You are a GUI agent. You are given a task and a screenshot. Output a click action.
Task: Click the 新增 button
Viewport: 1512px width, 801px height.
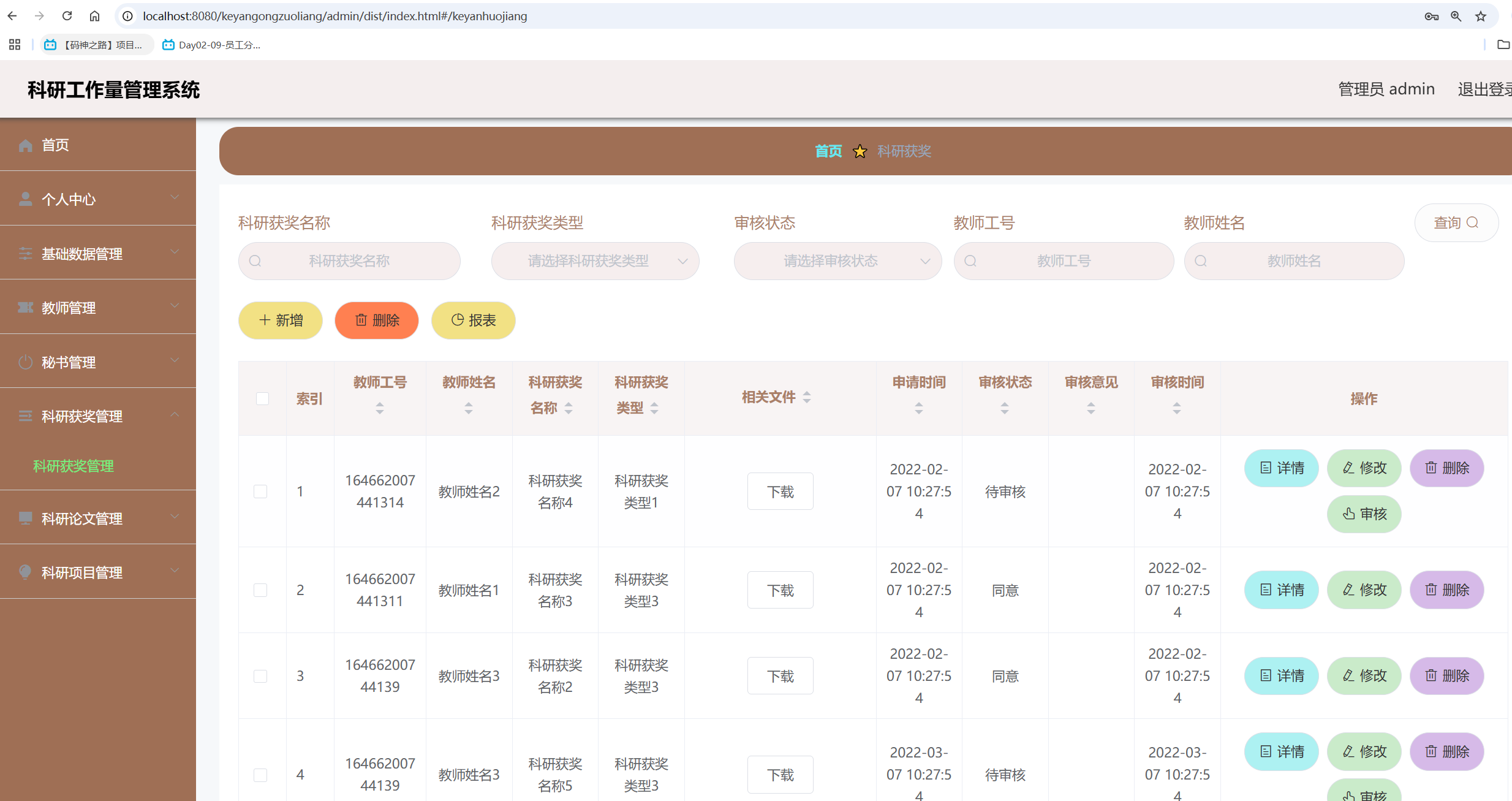click(280, 320)
